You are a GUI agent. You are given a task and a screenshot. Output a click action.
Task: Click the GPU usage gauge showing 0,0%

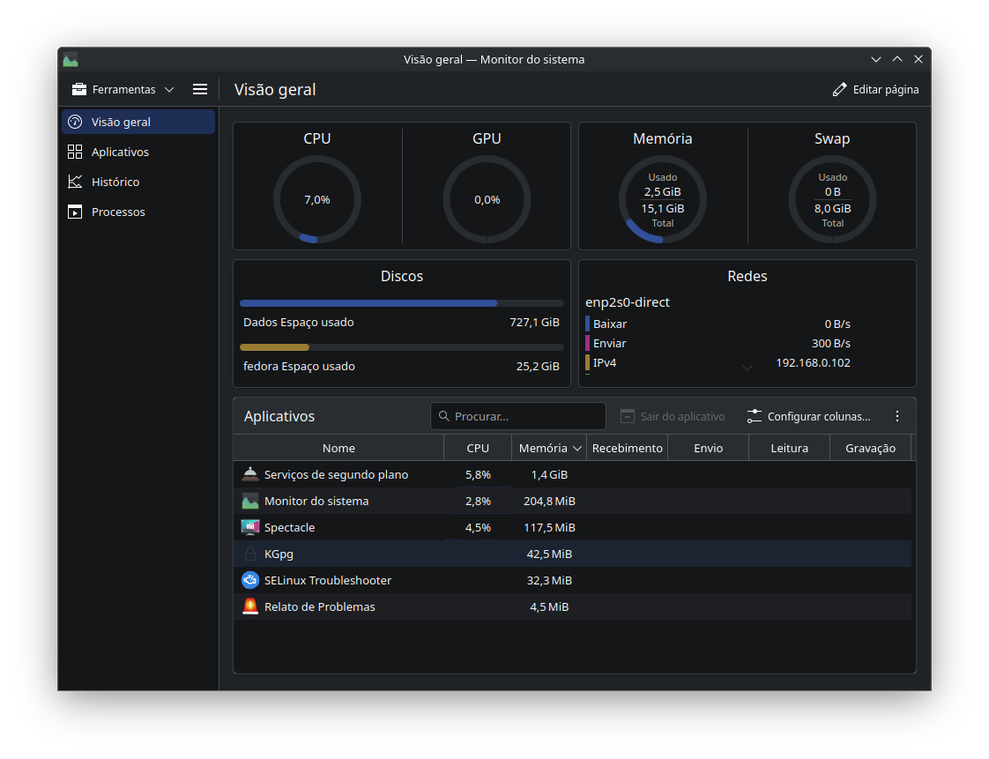point(487,199)
